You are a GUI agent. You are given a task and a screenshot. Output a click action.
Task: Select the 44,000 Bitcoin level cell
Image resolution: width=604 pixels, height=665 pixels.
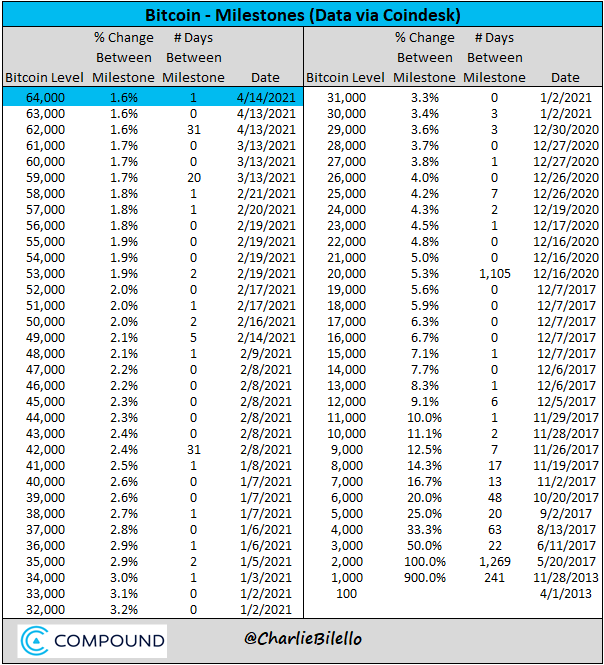45,418
